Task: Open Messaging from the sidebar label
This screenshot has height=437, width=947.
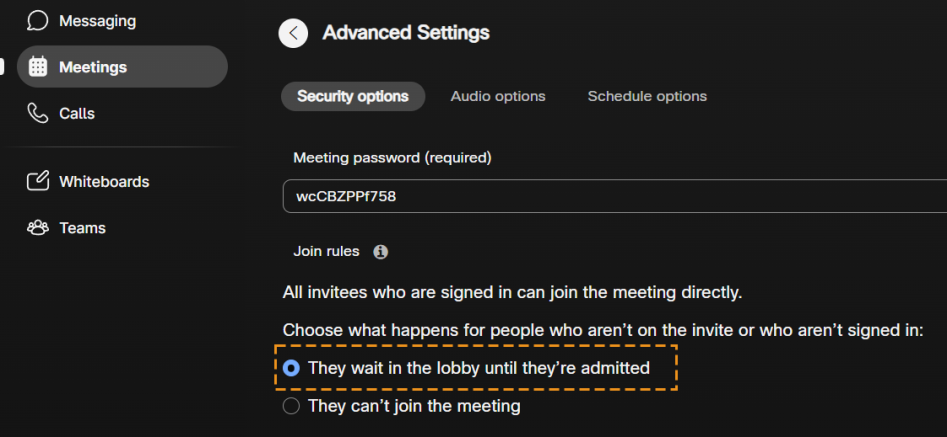Action: point(97,20)
